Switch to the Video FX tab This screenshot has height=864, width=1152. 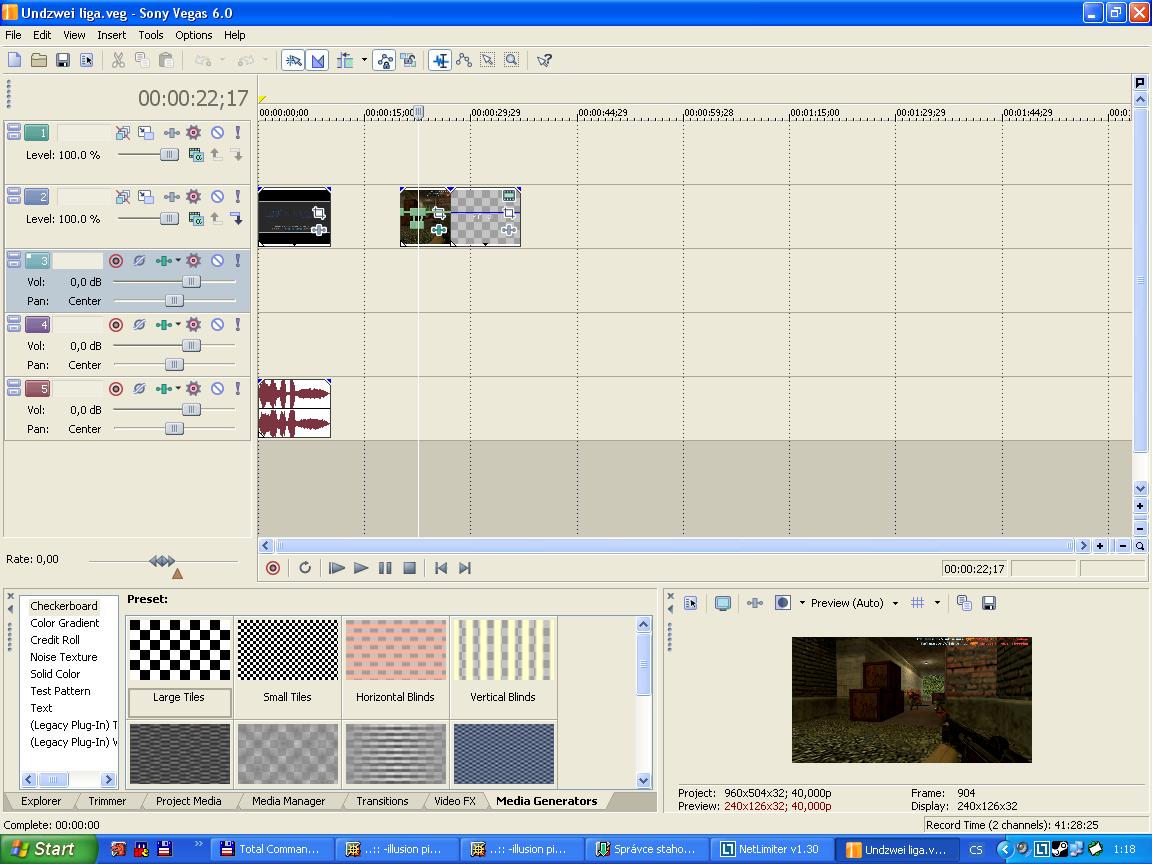pyautogui.click(x=455, y=802)
